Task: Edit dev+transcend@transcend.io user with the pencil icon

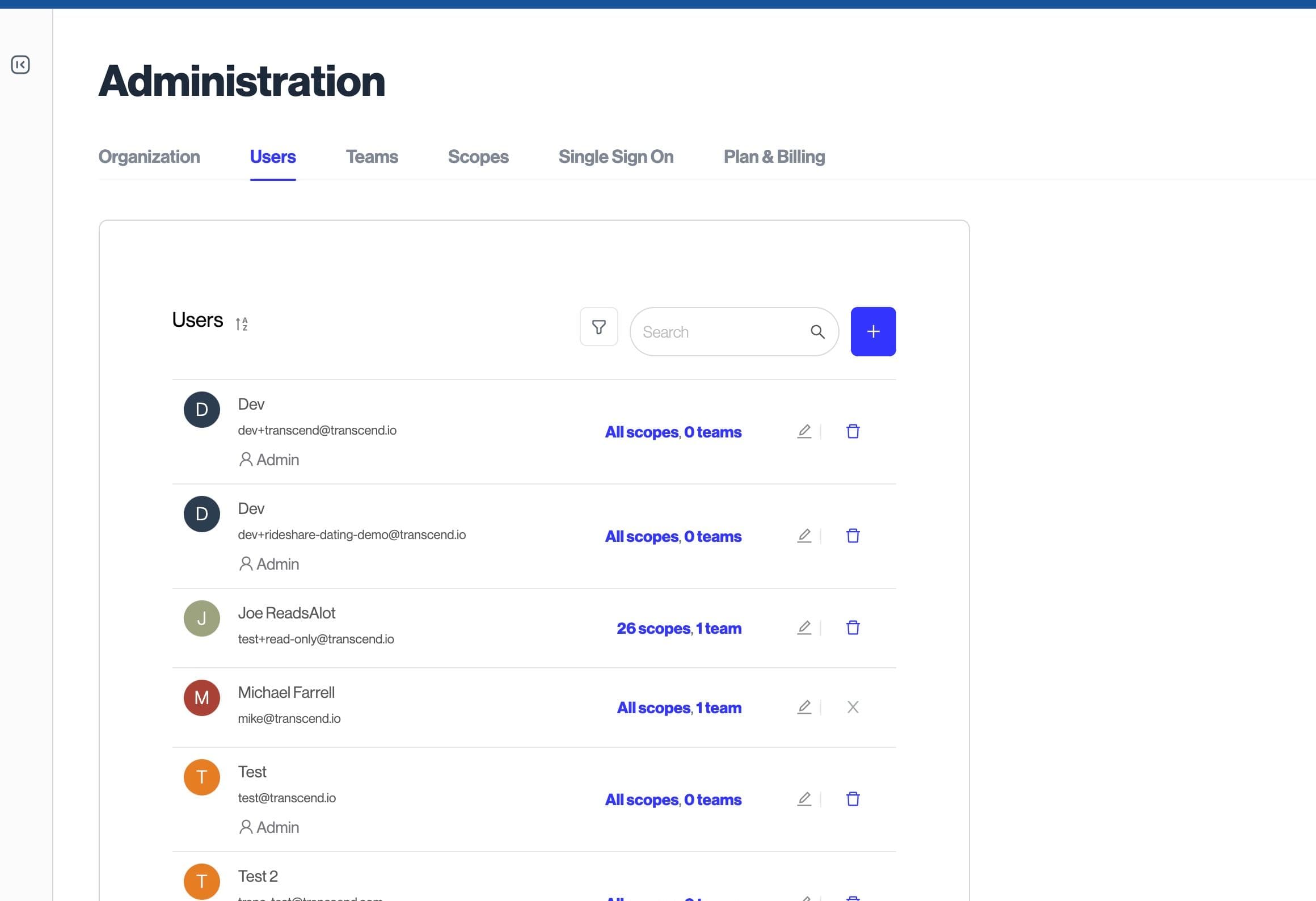Action: tap(804, 431)
